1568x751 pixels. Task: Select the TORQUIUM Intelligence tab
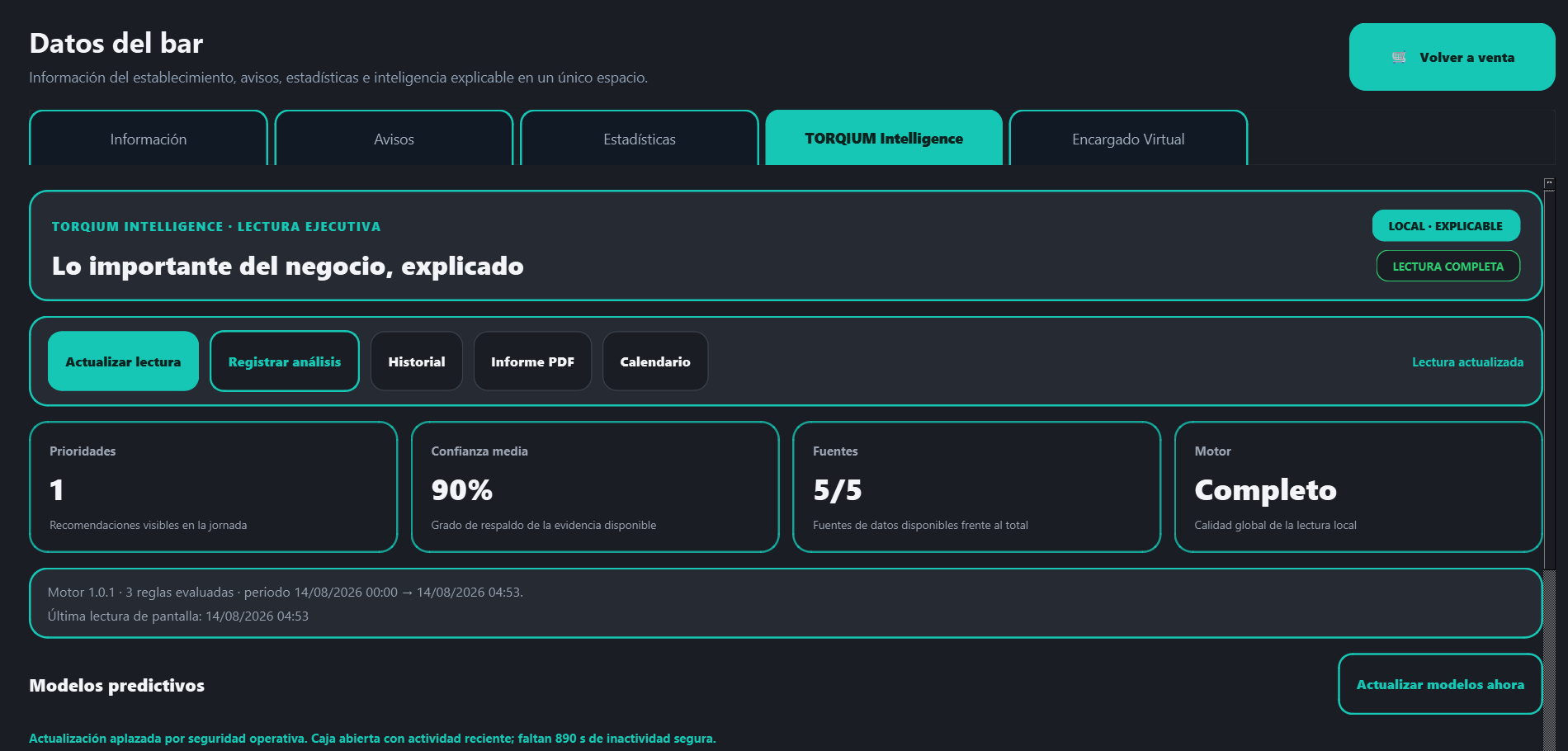(x=884, y=138)
